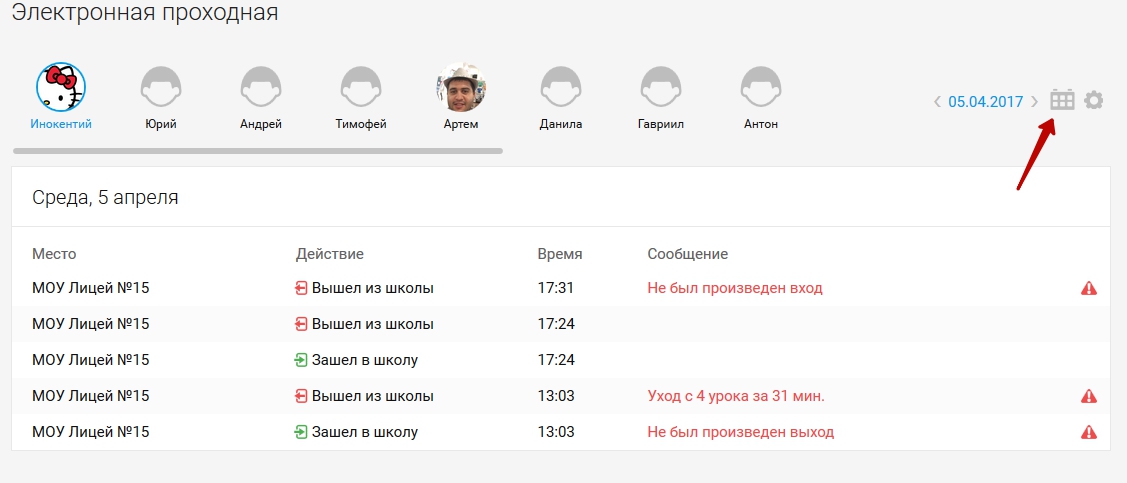Screen dimensions: 1127x483
Task: Click the exit icon at 17:24 row
Action: [x=301, y=324]
